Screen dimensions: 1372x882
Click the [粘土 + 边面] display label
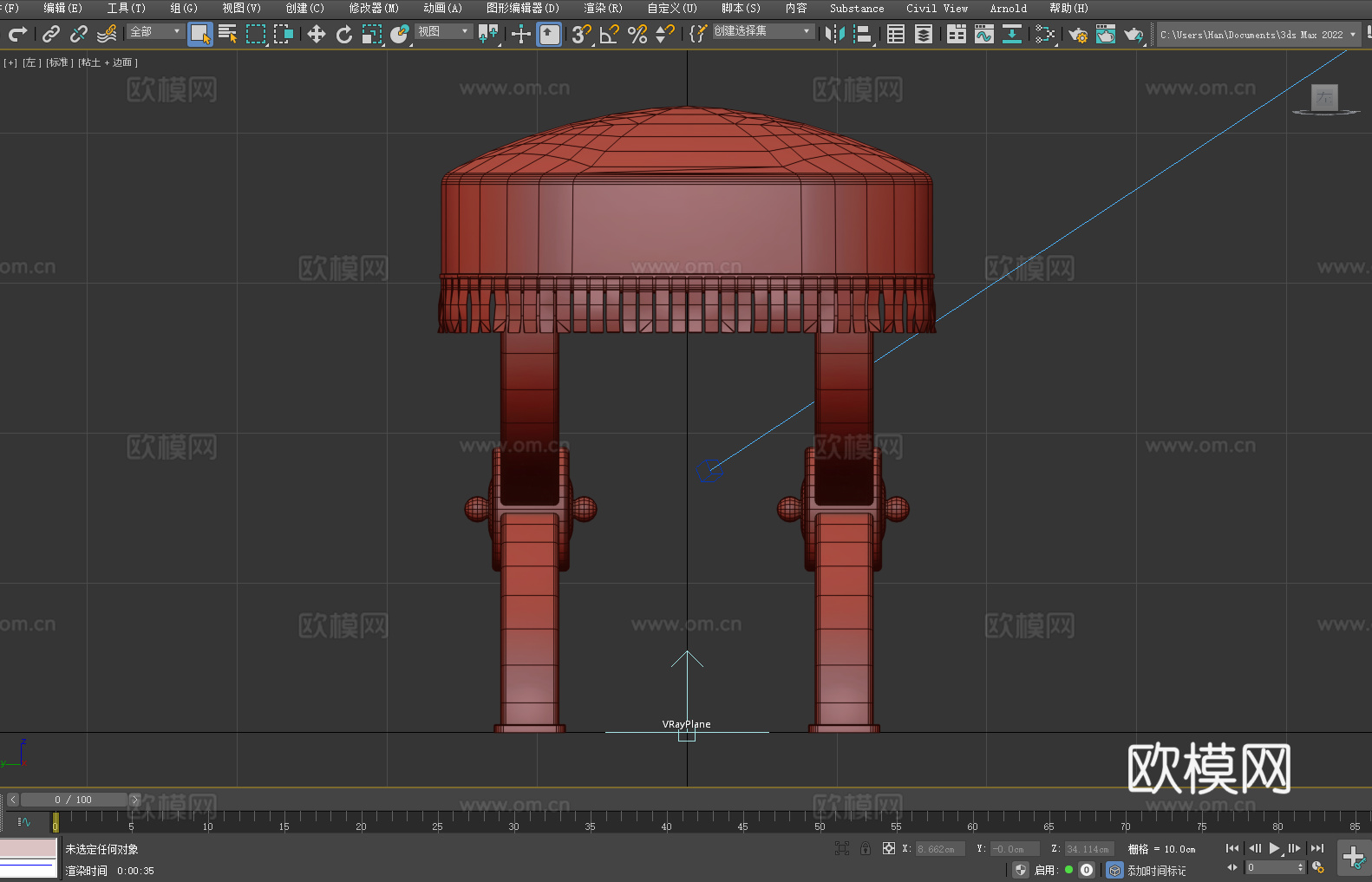coord(108,62)
